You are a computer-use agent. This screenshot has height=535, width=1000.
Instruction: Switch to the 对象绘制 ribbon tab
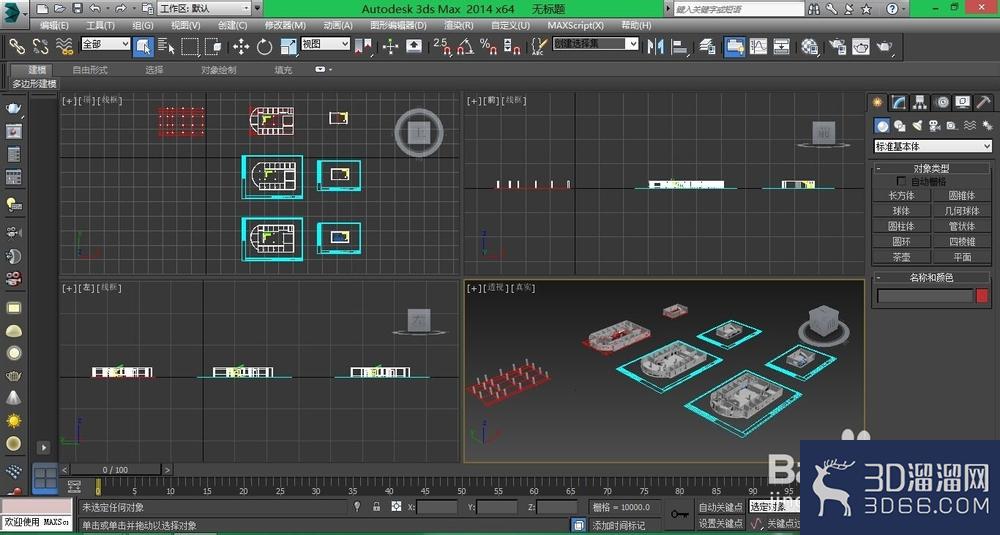(x=219, y=70)
